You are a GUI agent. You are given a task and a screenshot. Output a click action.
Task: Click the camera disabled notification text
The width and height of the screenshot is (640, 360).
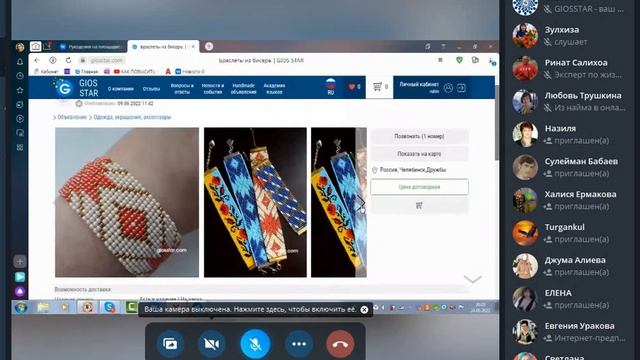tap(250, 309)
